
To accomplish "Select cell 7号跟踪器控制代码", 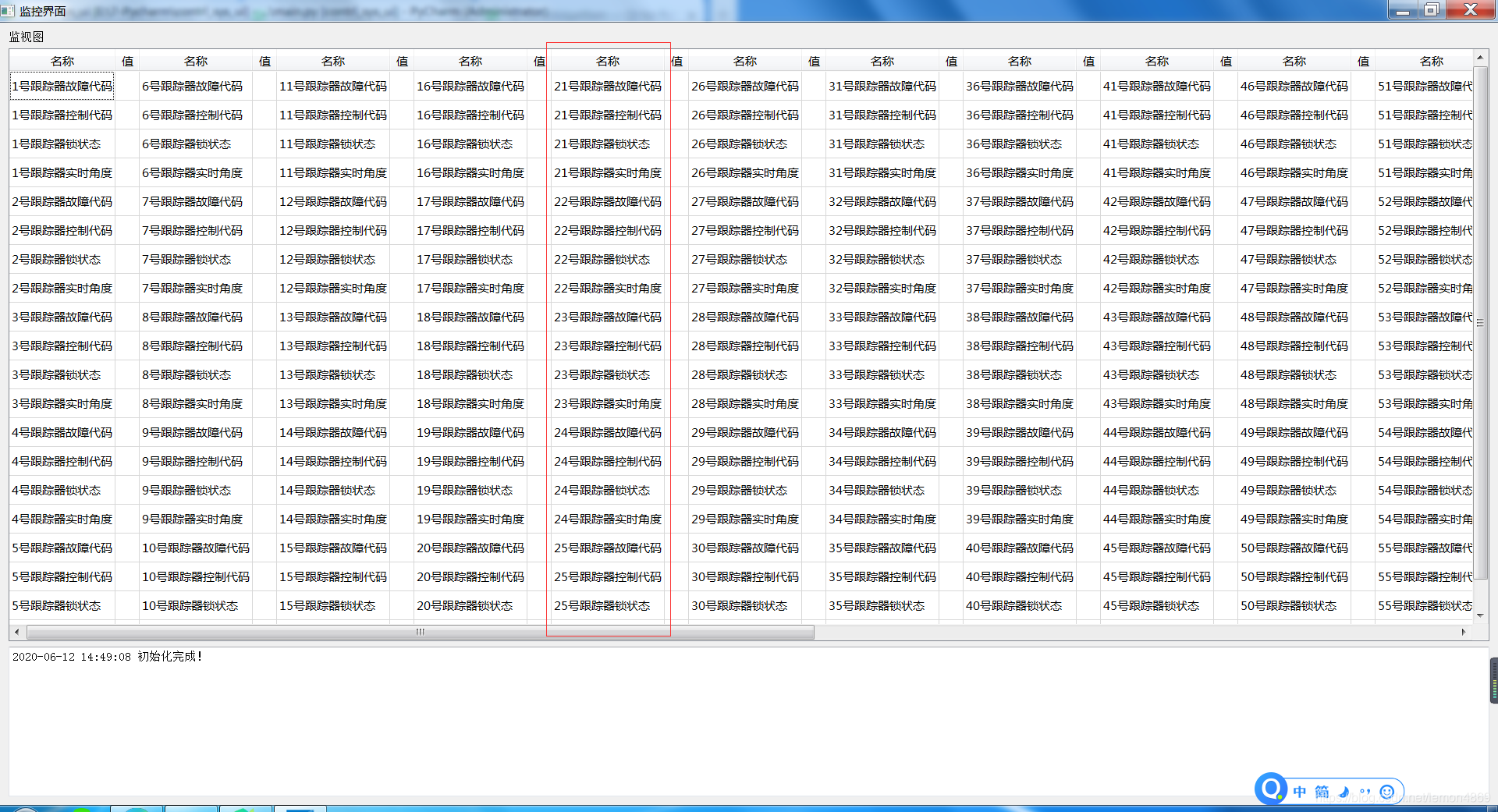I will pos(196,231).
